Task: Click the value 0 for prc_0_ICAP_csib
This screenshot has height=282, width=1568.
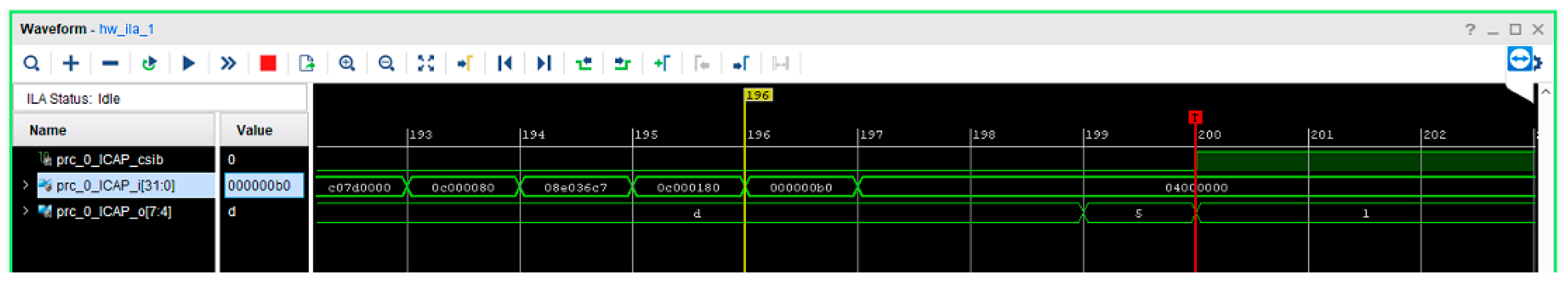Action: 231,159
